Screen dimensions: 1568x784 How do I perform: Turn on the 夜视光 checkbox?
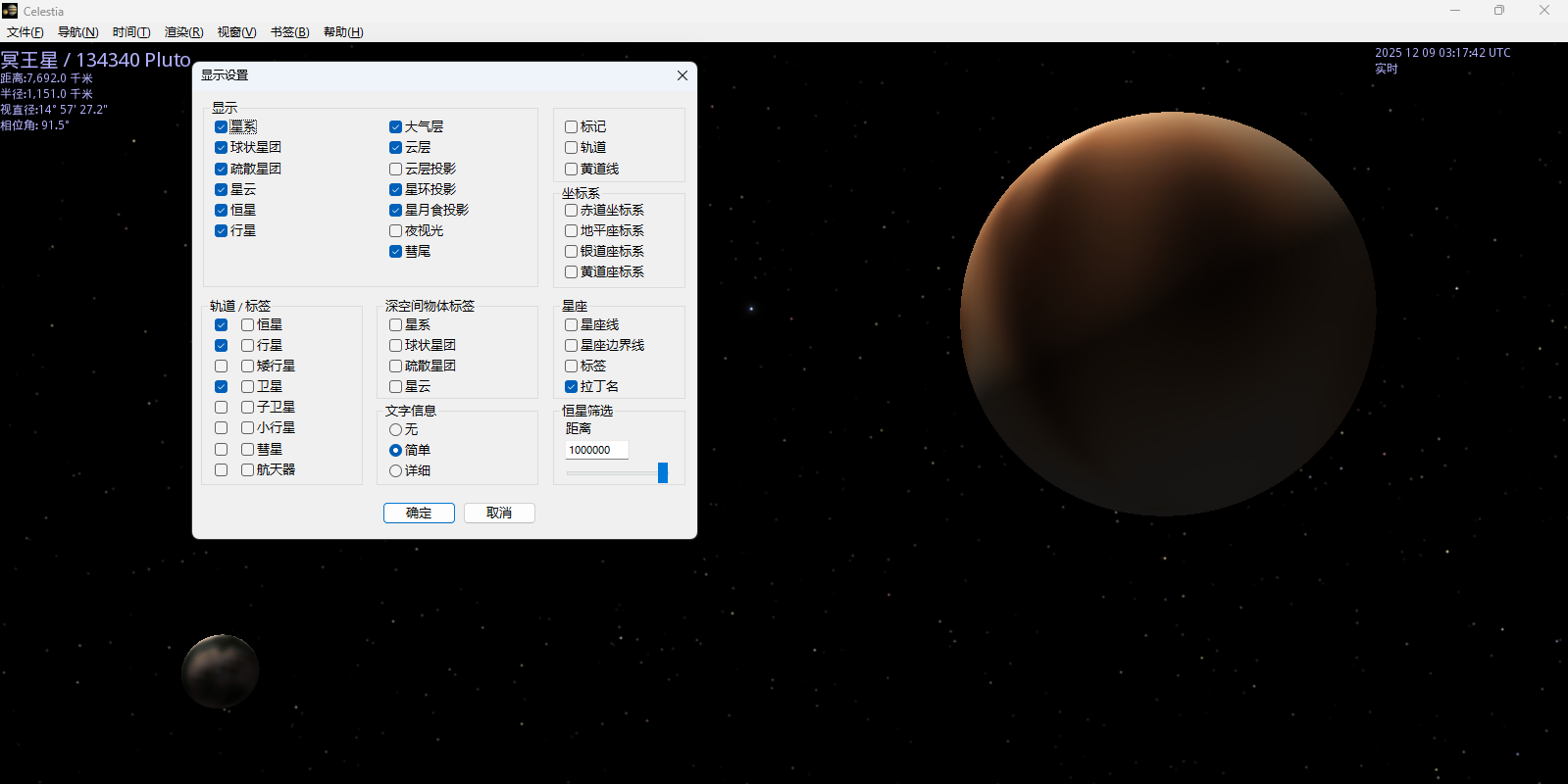coord(395,231)
